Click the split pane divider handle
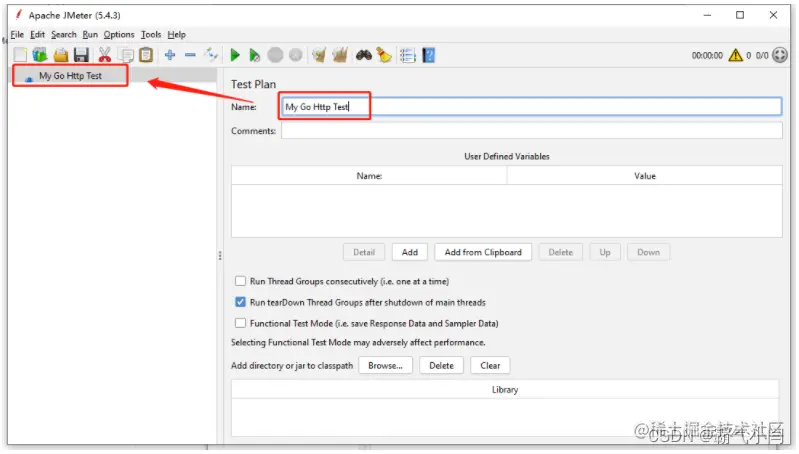Image resolution: width=799 pixels, height=454 pixels. 220,255
